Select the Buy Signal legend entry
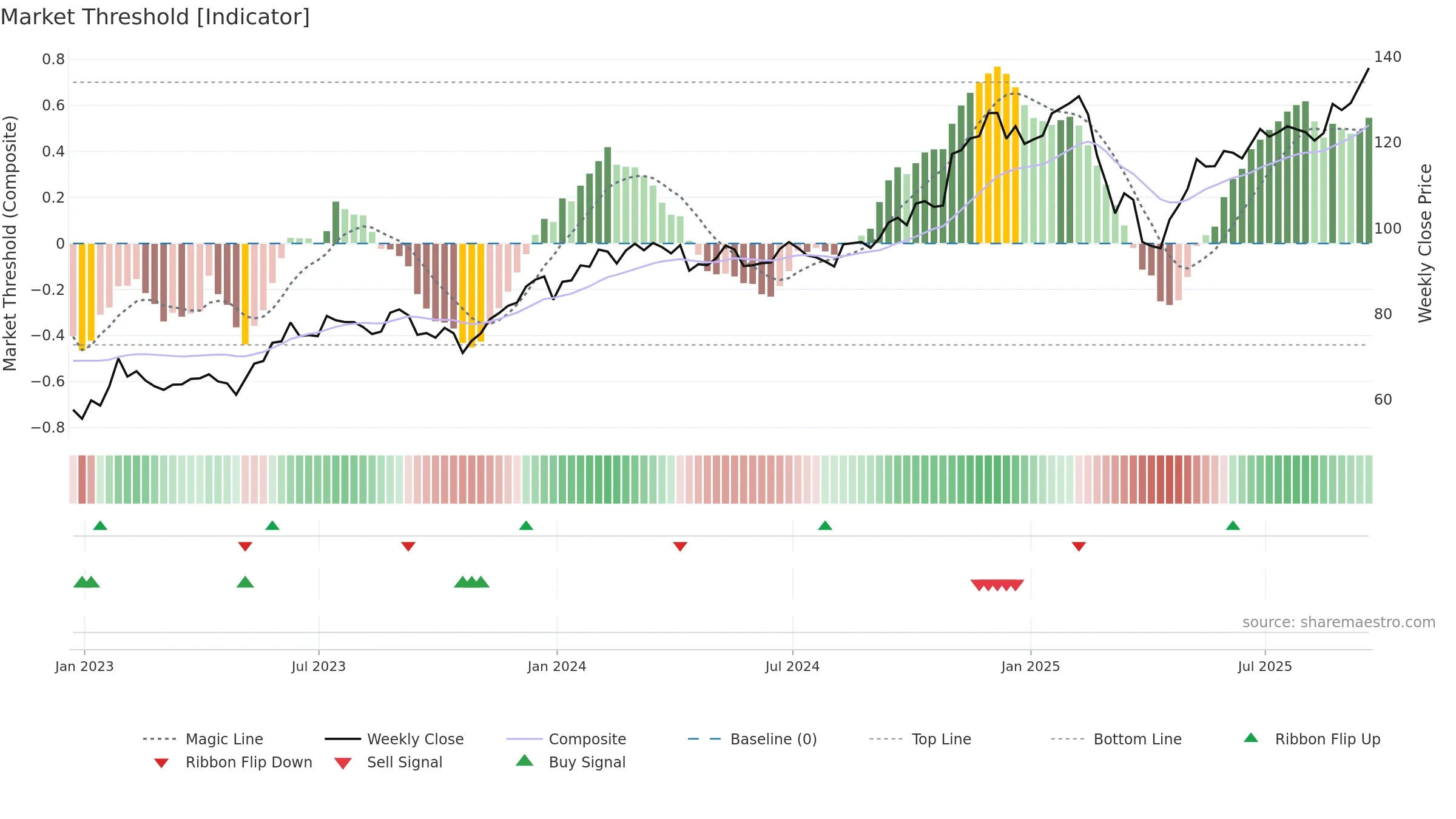The image size is (1456, 819). coord(570,762)
